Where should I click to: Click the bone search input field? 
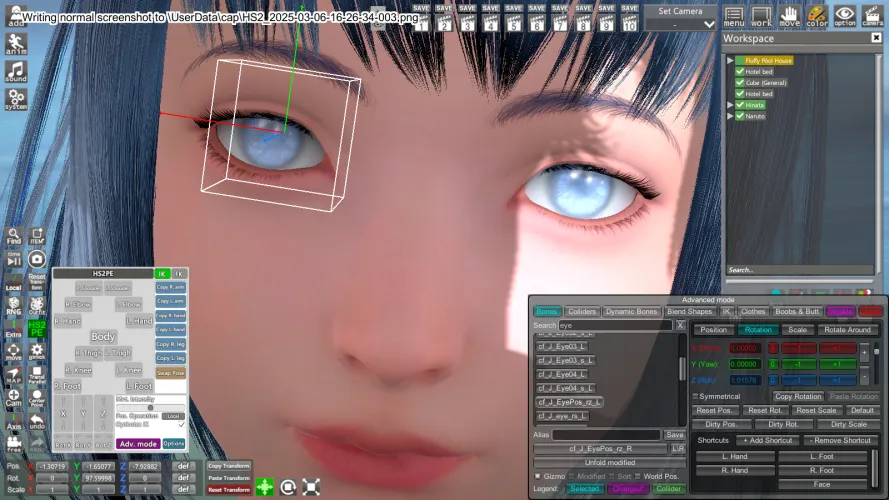(x=615, y=326)
